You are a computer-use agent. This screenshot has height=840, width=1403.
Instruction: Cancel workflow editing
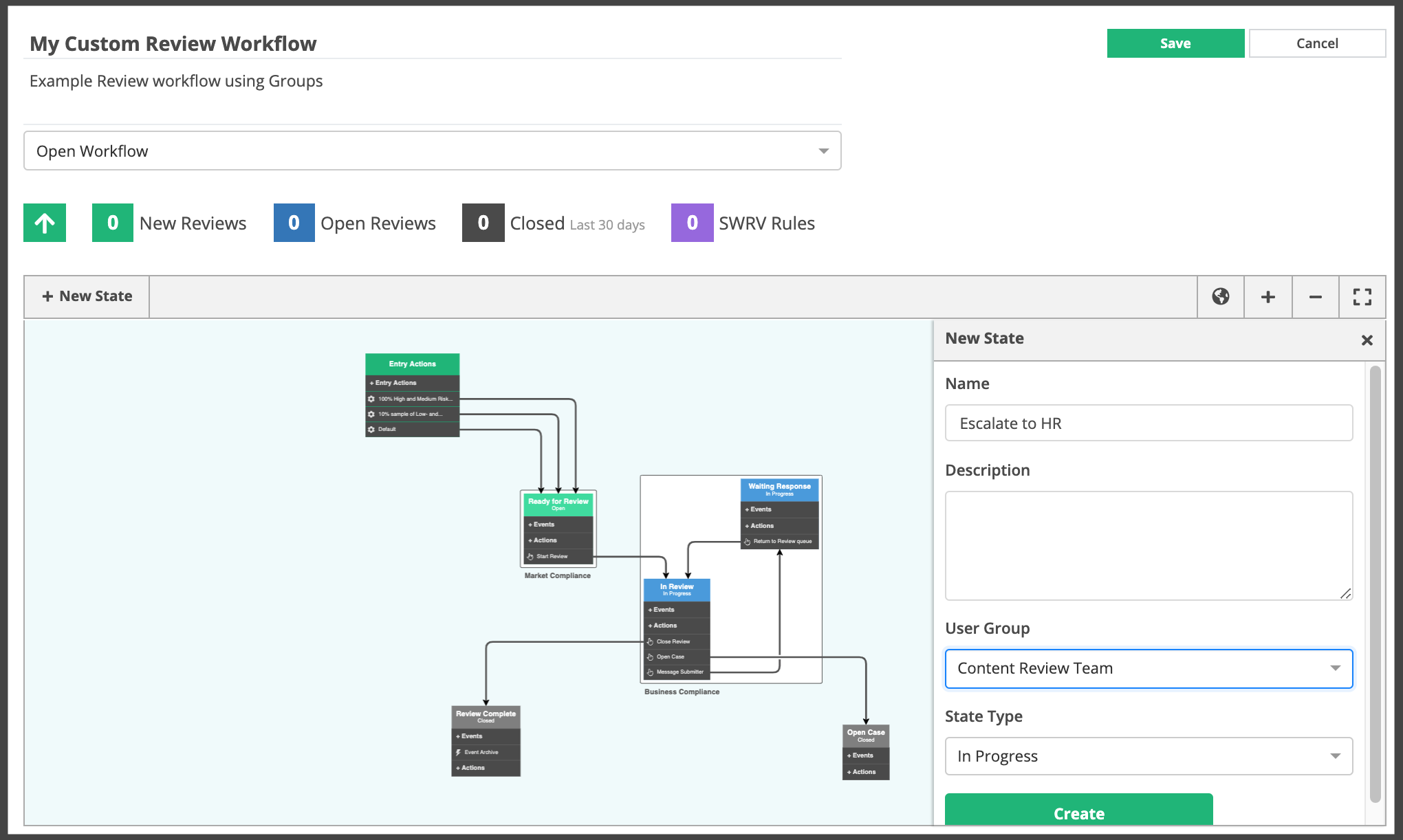coord(1317,43)
